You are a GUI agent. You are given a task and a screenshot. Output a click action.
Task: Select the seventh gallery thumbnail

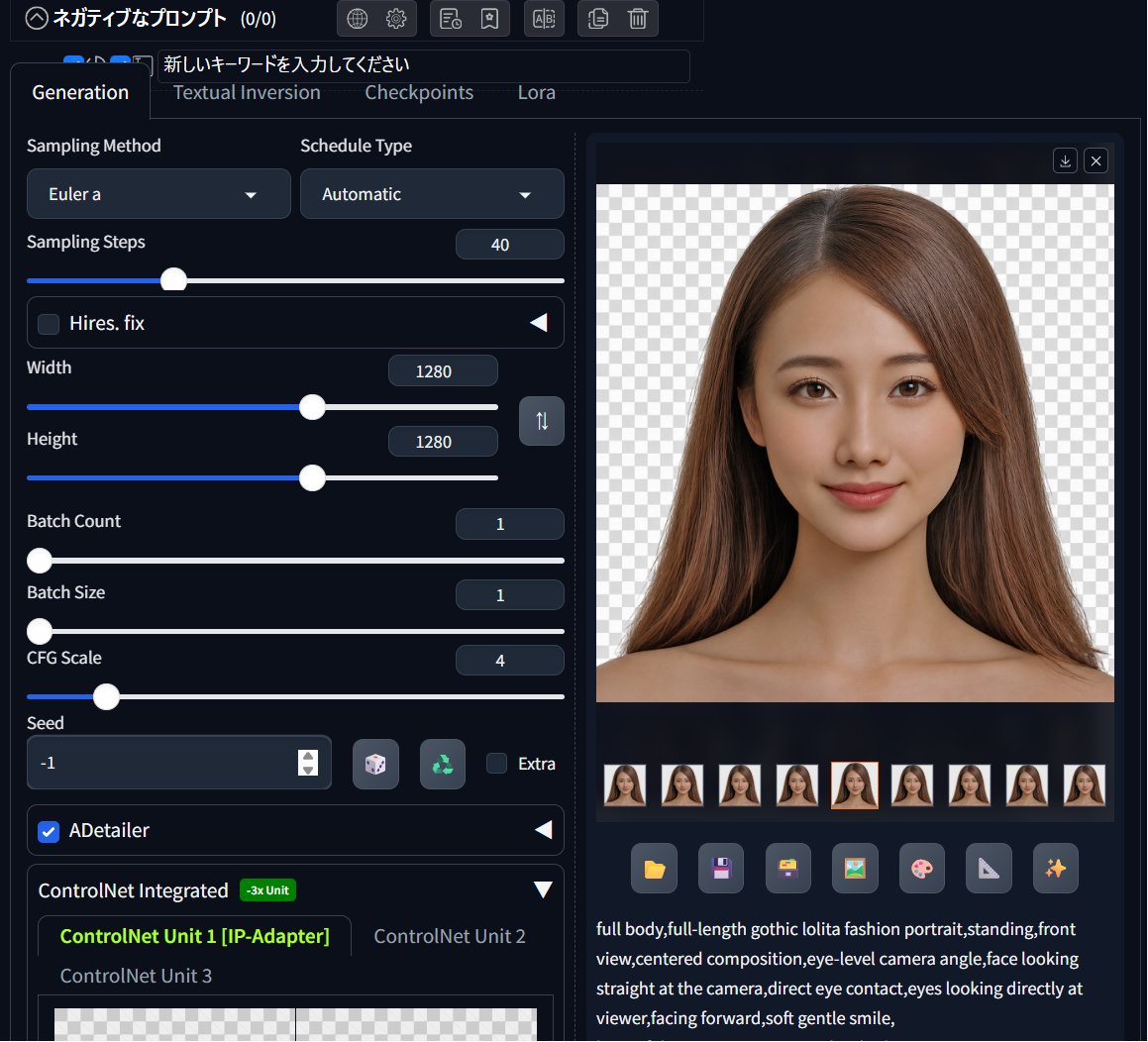point(970,785)
